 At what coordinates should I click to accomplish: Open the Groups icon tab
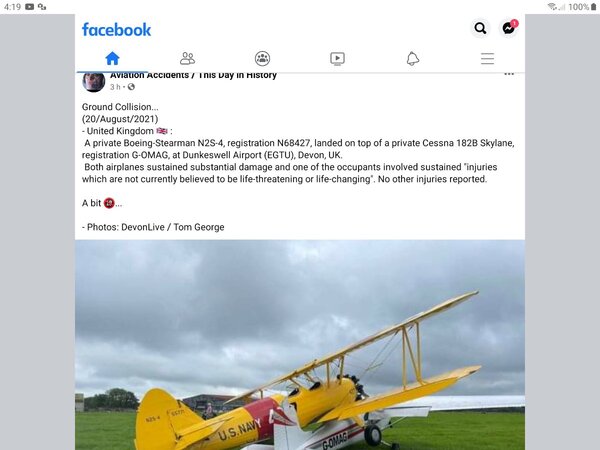pos(262,59)
